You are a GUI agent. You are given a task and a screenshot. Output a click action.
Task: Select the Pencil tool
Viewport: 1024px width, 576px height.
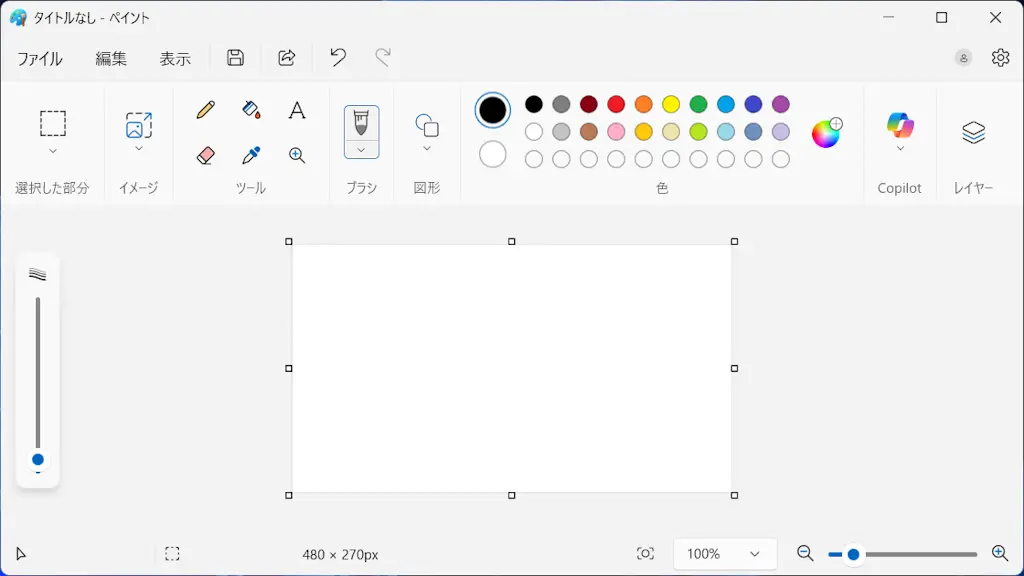pos(206,110)
